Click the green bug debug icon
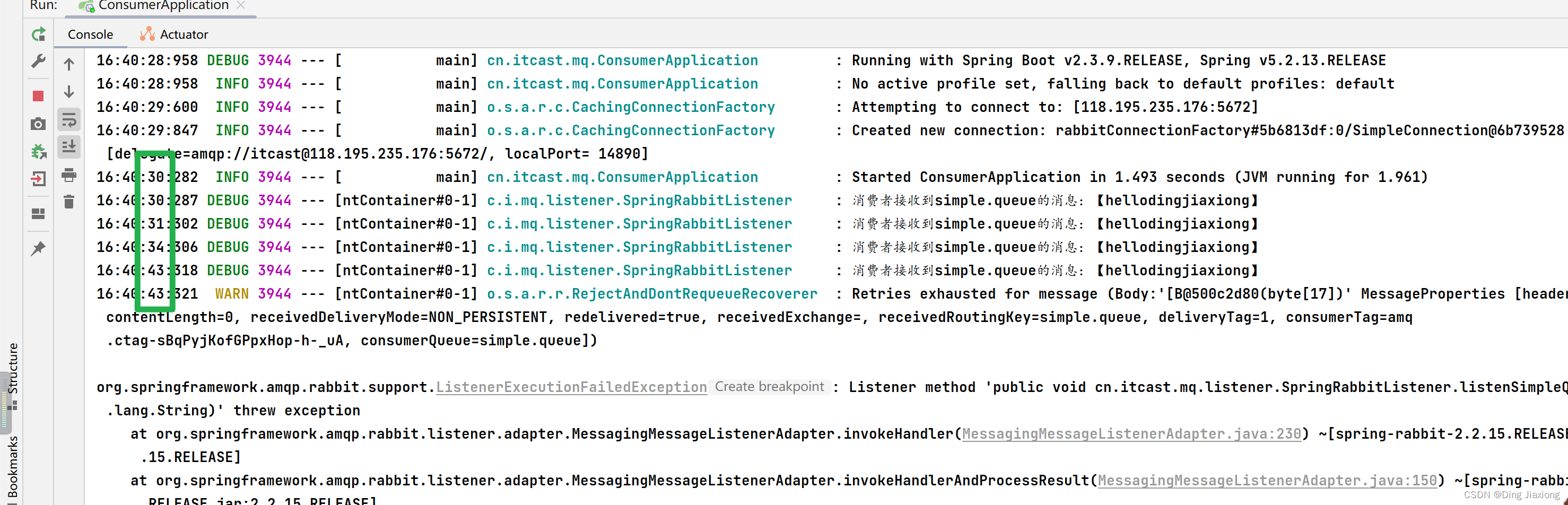 coord(38,151)
